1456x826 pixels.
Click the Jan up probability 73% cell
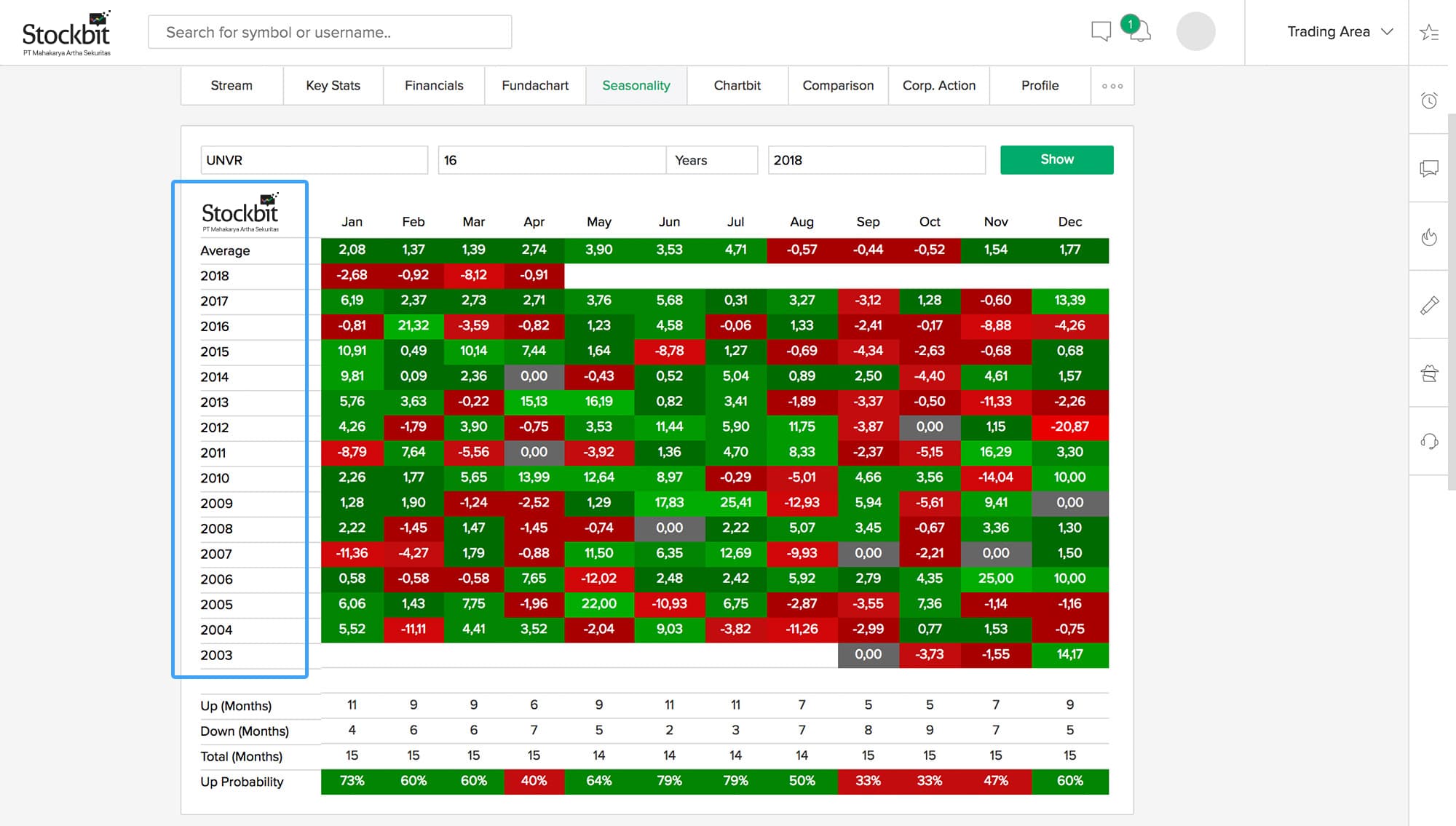[x=352, y=781]
